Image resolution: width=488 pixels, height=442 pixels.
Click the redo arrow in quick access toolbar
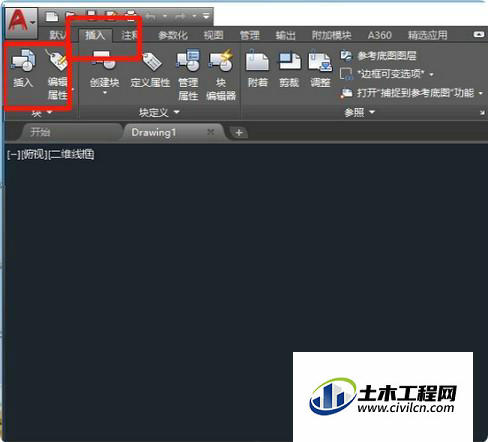[180, 16]
